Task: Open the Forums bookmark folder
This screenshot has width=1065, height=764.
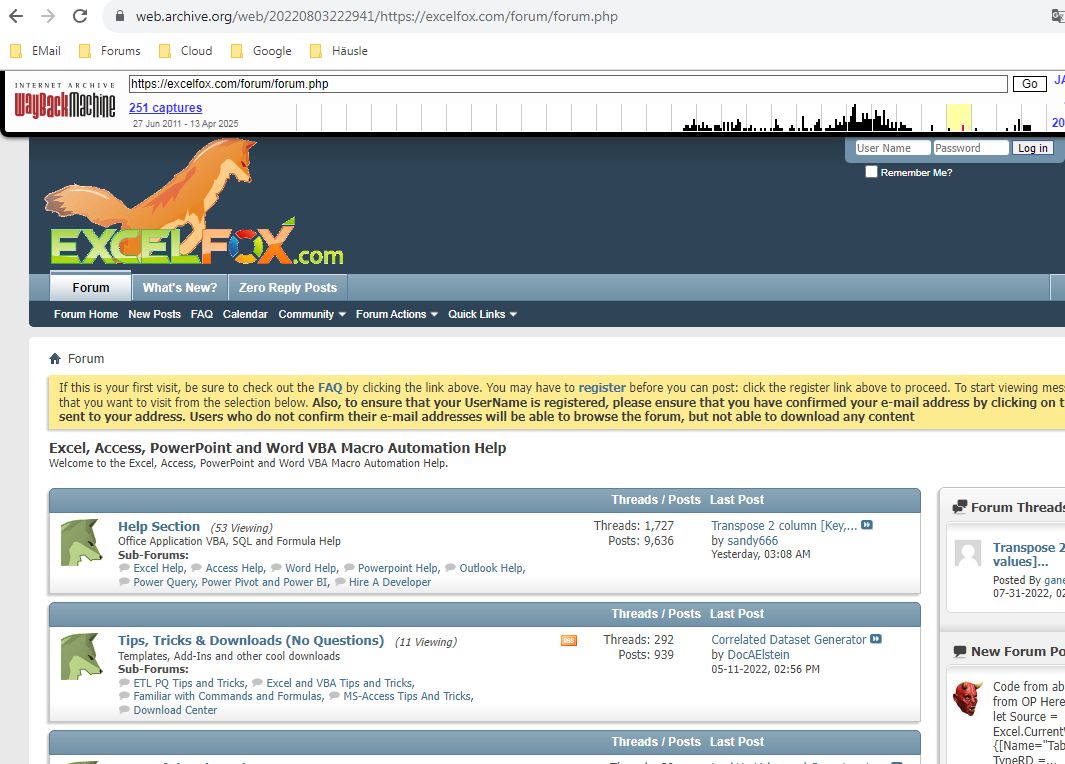Action: 110,51
